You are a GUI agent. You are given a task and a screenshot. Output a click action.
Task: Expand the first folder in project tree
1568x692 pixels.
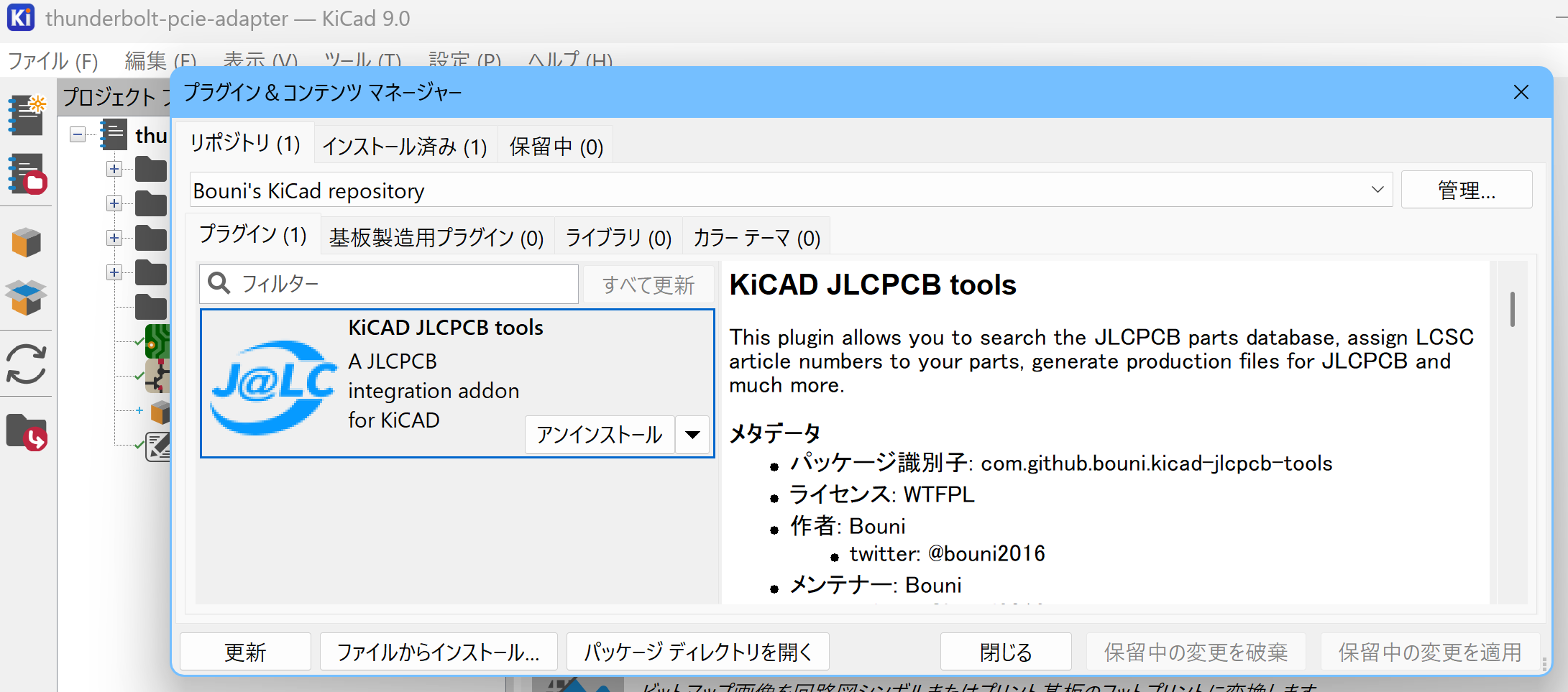click(x=114, y=169)
